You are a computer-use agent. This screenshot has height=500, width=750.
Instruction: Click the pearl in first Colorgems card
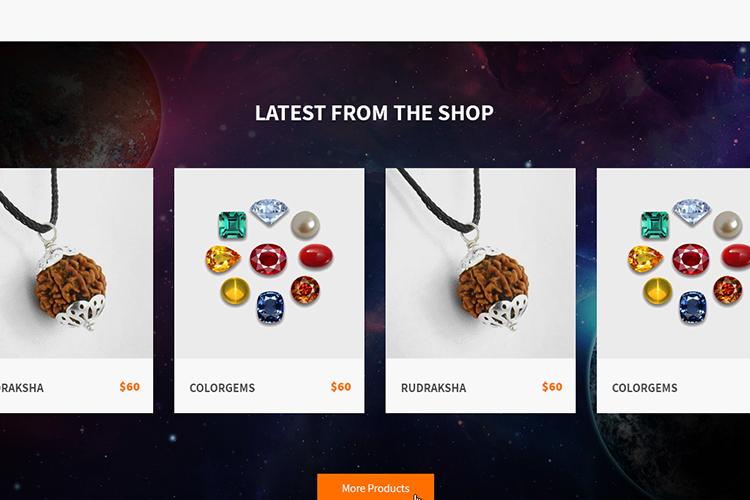tap(305, 225)
